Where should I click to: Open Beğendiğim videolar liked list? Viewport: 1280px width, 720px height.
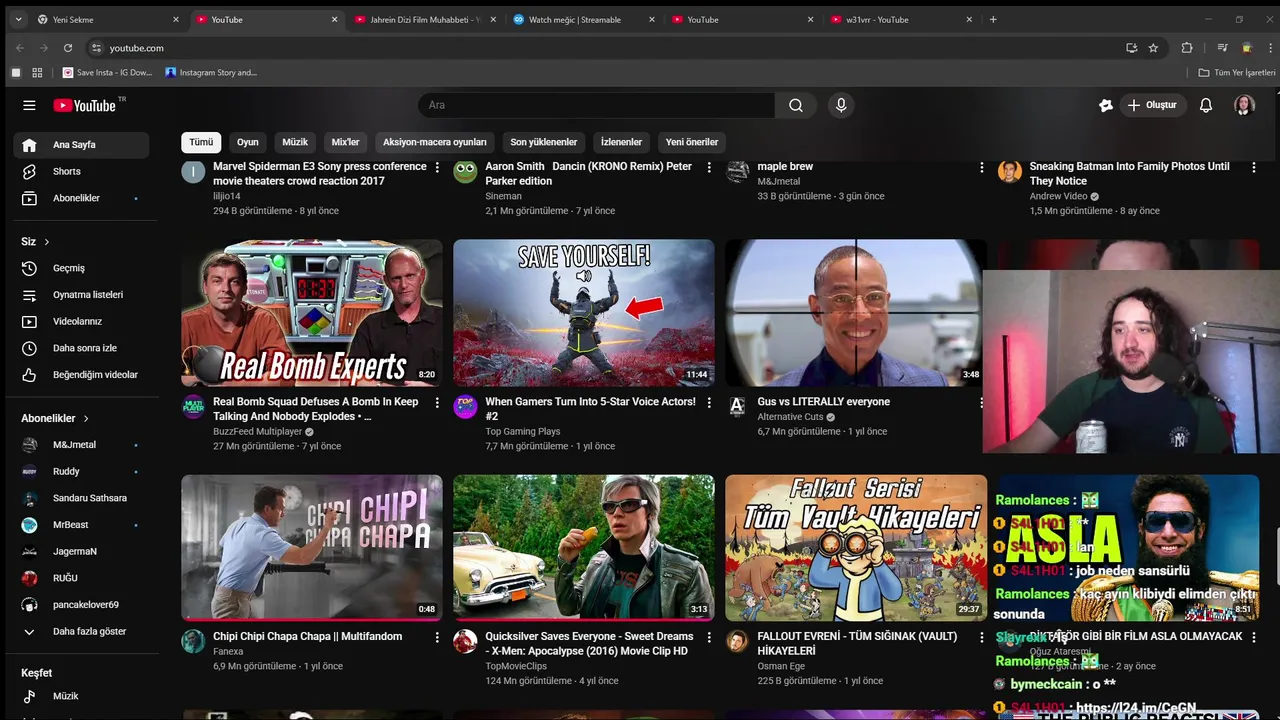point(82,375)
